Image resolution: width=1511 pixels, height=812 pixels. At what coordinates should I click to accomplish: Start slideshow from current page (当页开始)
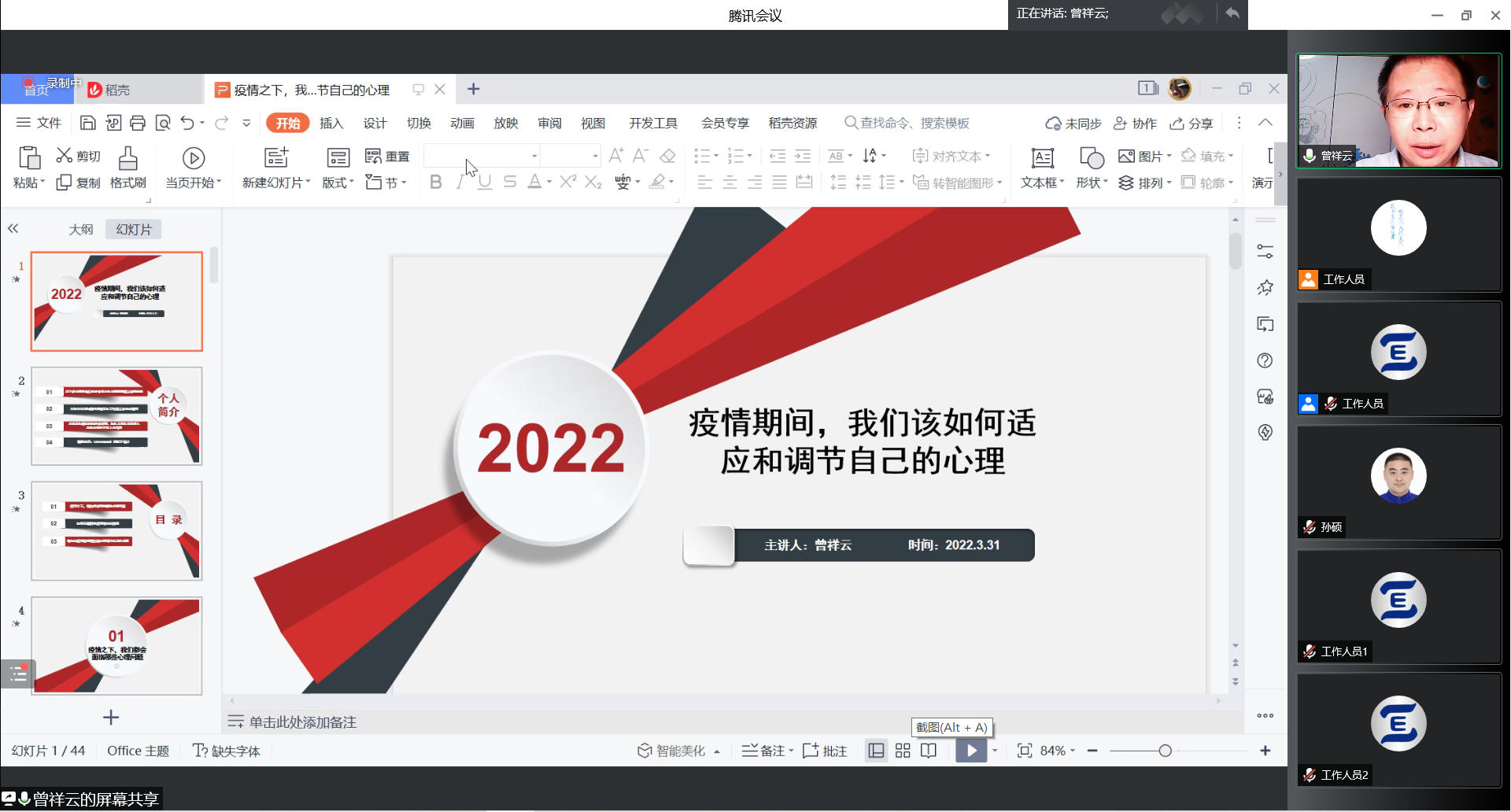coord(194,158)
